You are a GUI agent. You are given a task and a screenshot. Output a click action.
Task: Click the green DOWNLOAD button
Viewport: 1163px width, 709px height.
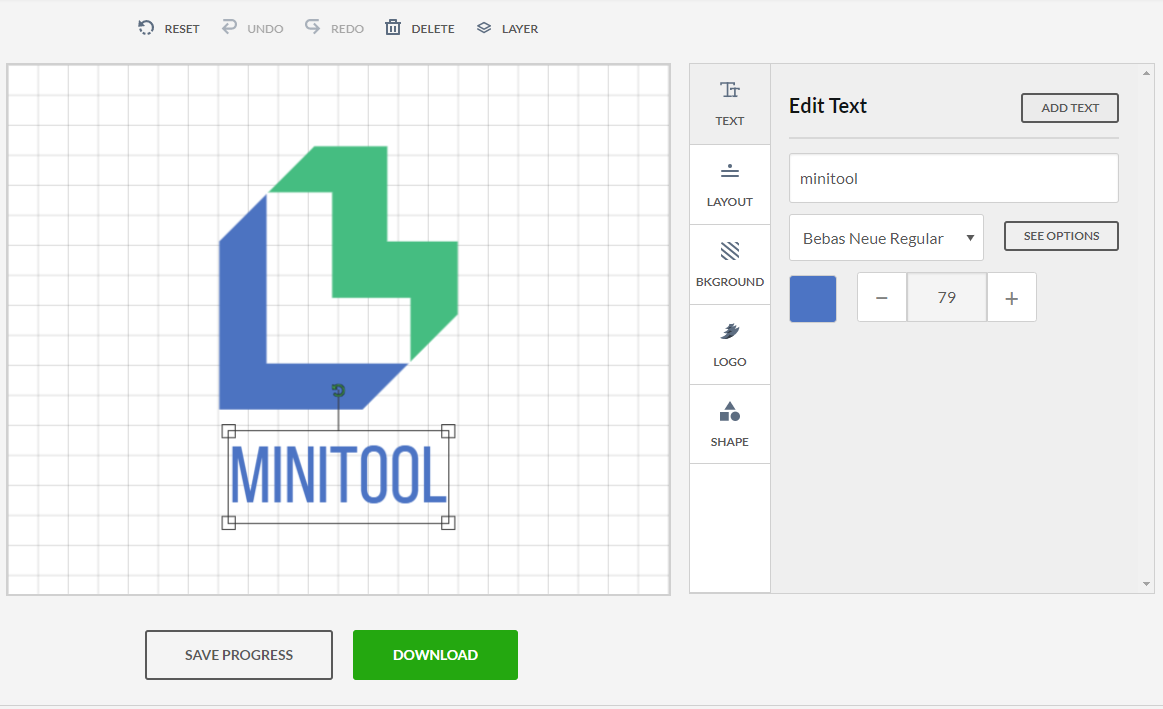tap(435, 655)
